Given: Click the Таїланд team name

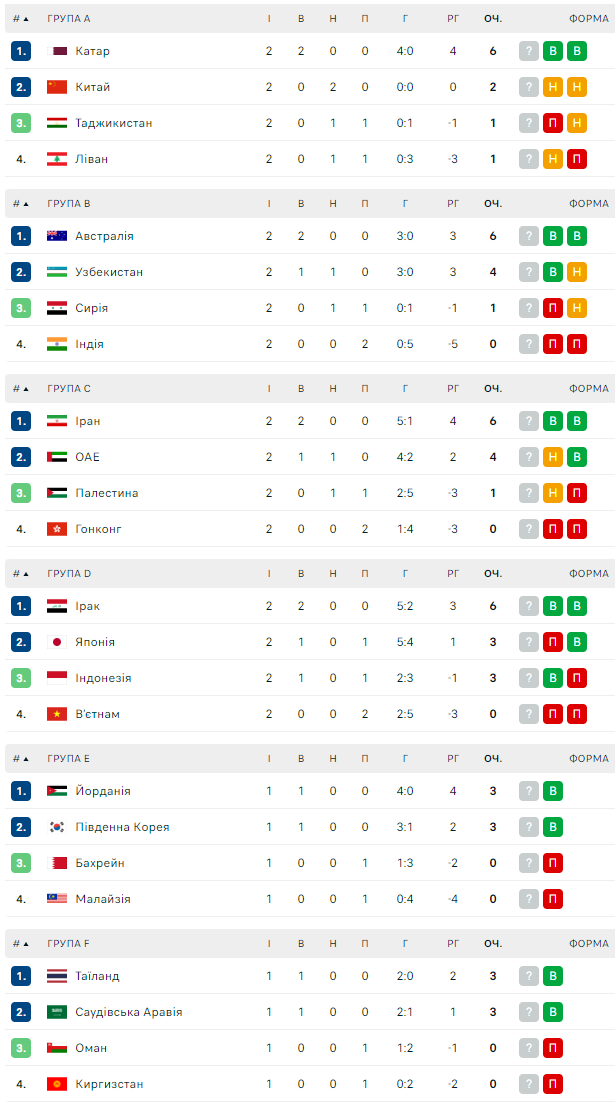Looking at the screenshot, I should (x=97, y=976).
